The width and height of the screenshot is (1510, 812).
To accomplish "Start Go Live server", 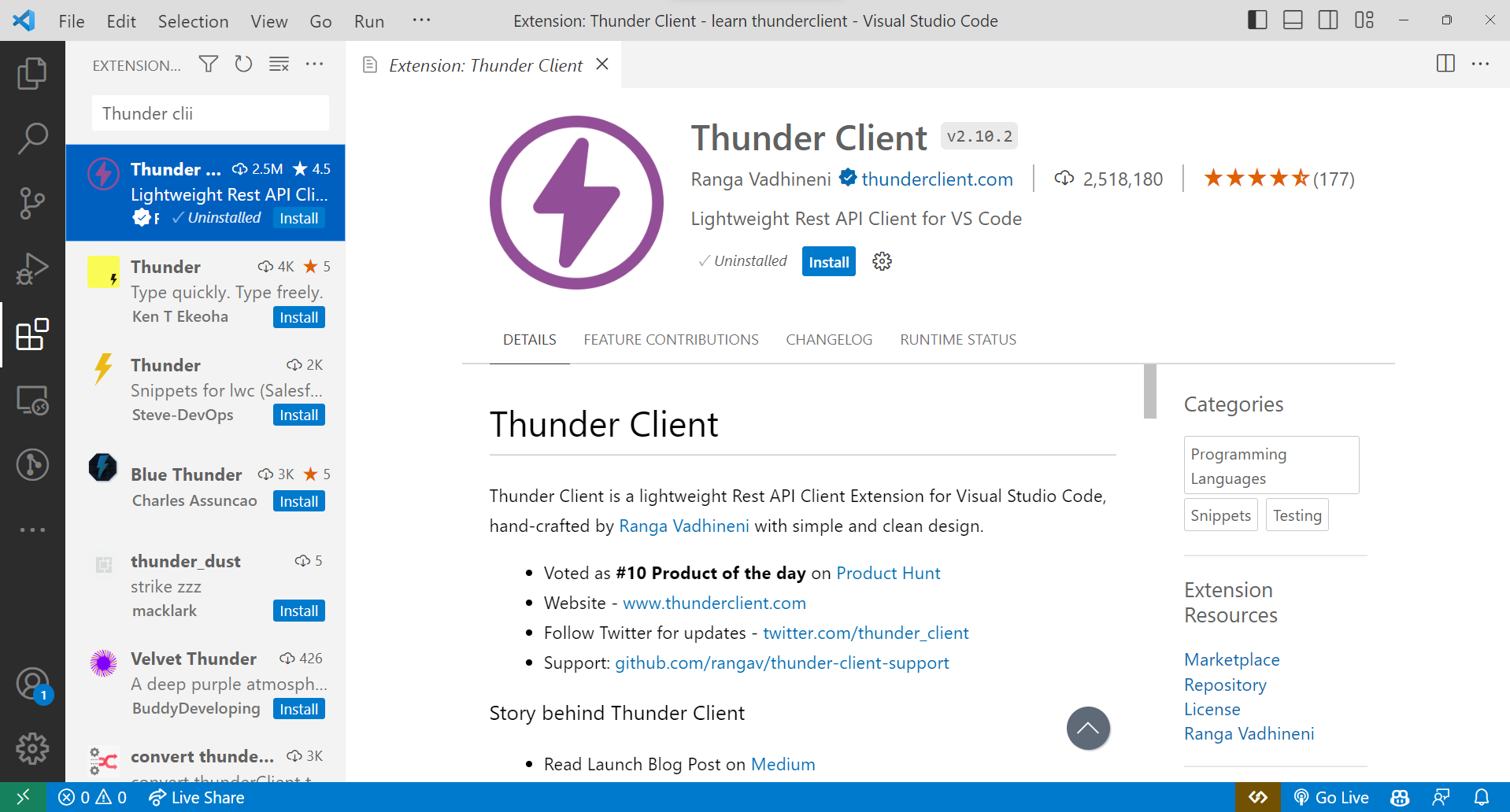I will (1331, 797).
